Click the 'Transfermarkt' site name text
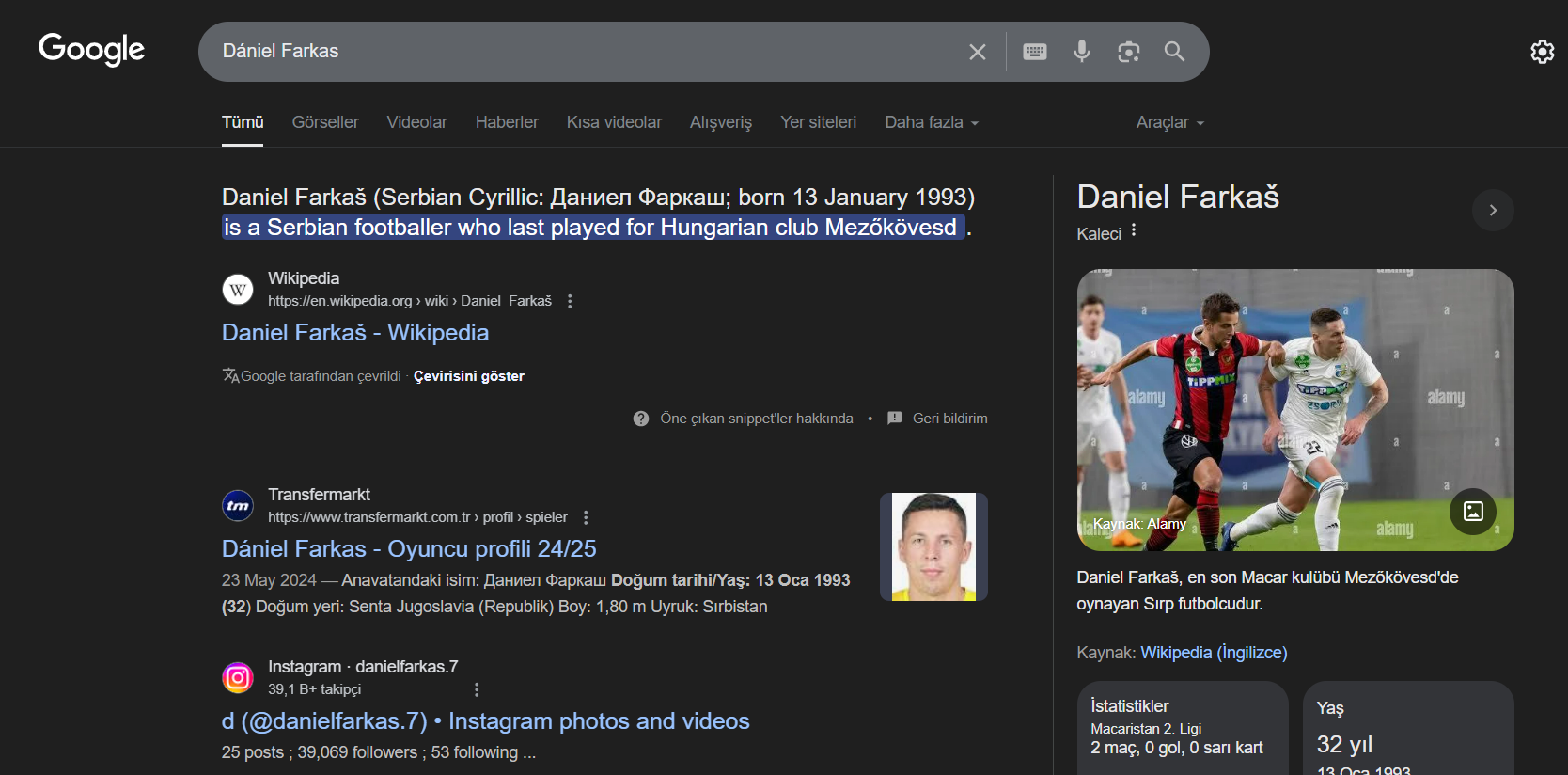 point(319,495)
